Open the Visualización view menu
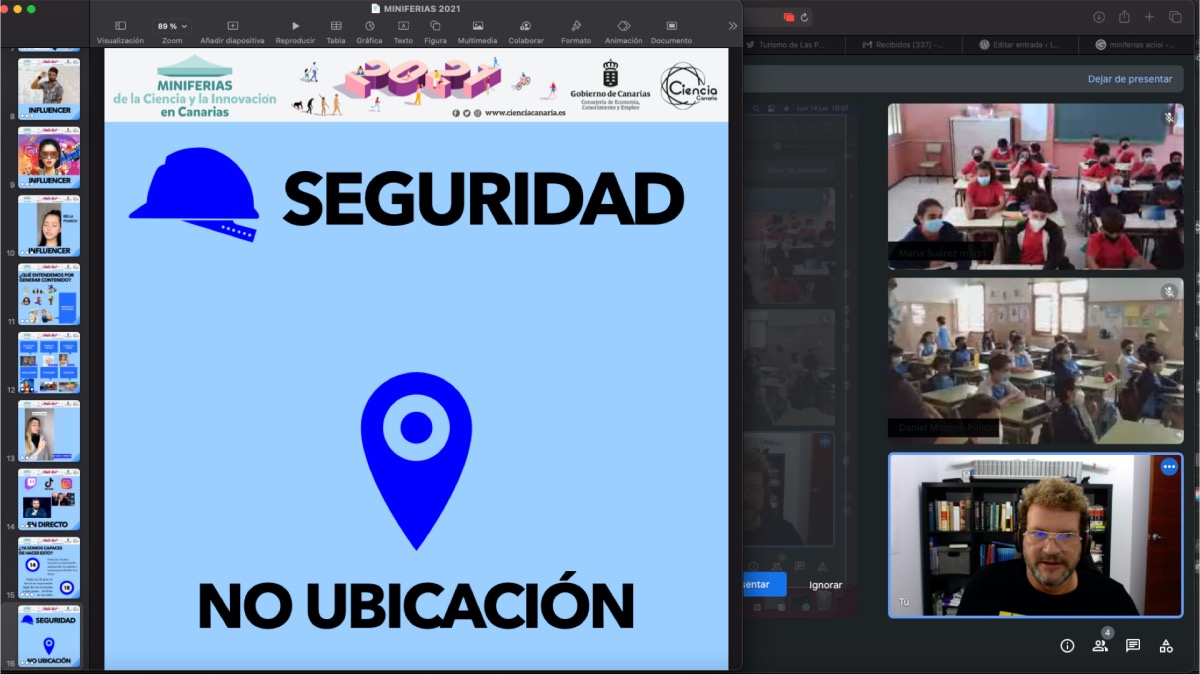 tap(120, 26)
